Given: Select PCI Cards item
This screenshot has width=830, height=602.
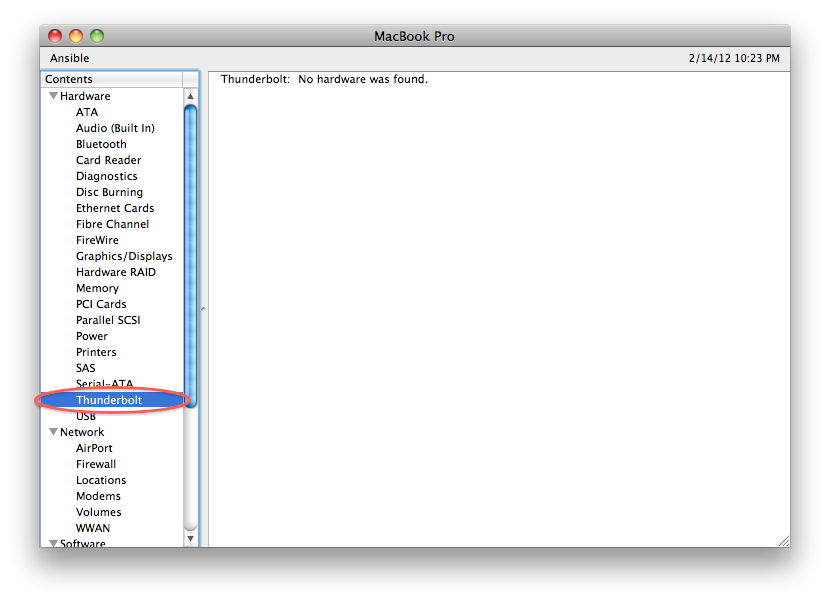Looking at the screenshot, I should coord(101,304).
